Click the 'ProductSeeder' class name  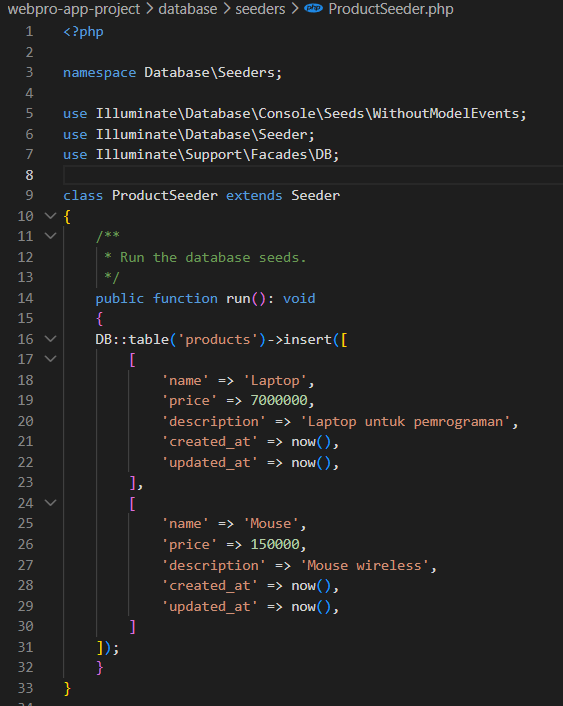[x=165, y=195]
